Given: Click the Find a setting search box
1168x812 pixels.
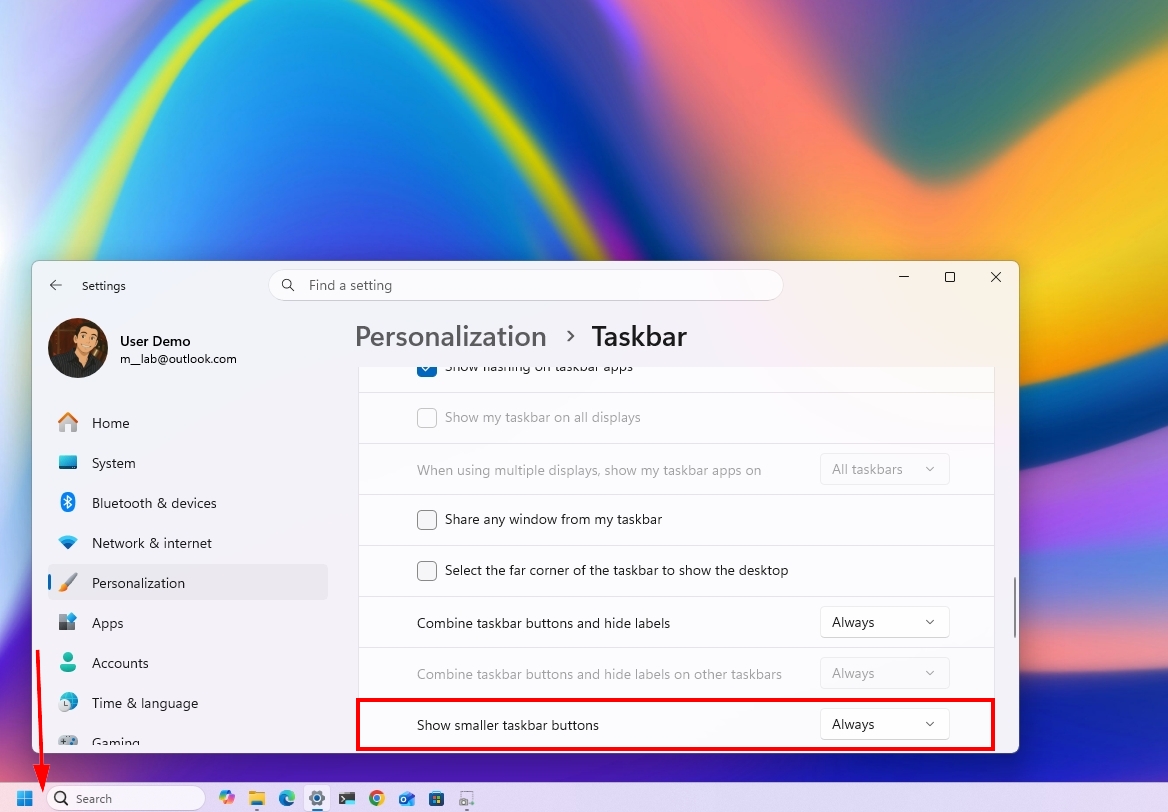Looking at the screenshot, I should pyautogui.click(x=526, y=285).
